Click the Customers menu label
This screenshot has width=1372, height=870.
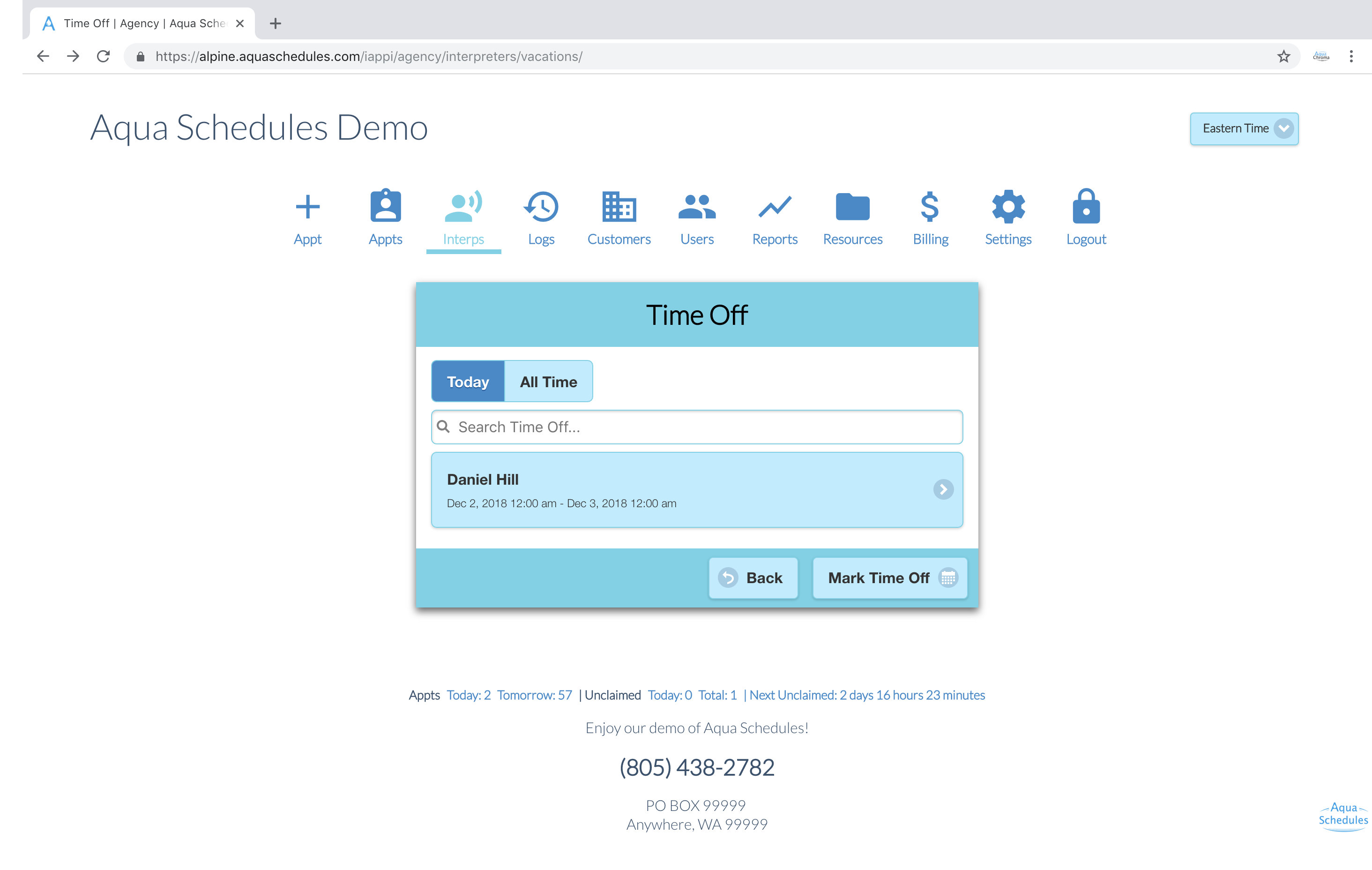619,239
